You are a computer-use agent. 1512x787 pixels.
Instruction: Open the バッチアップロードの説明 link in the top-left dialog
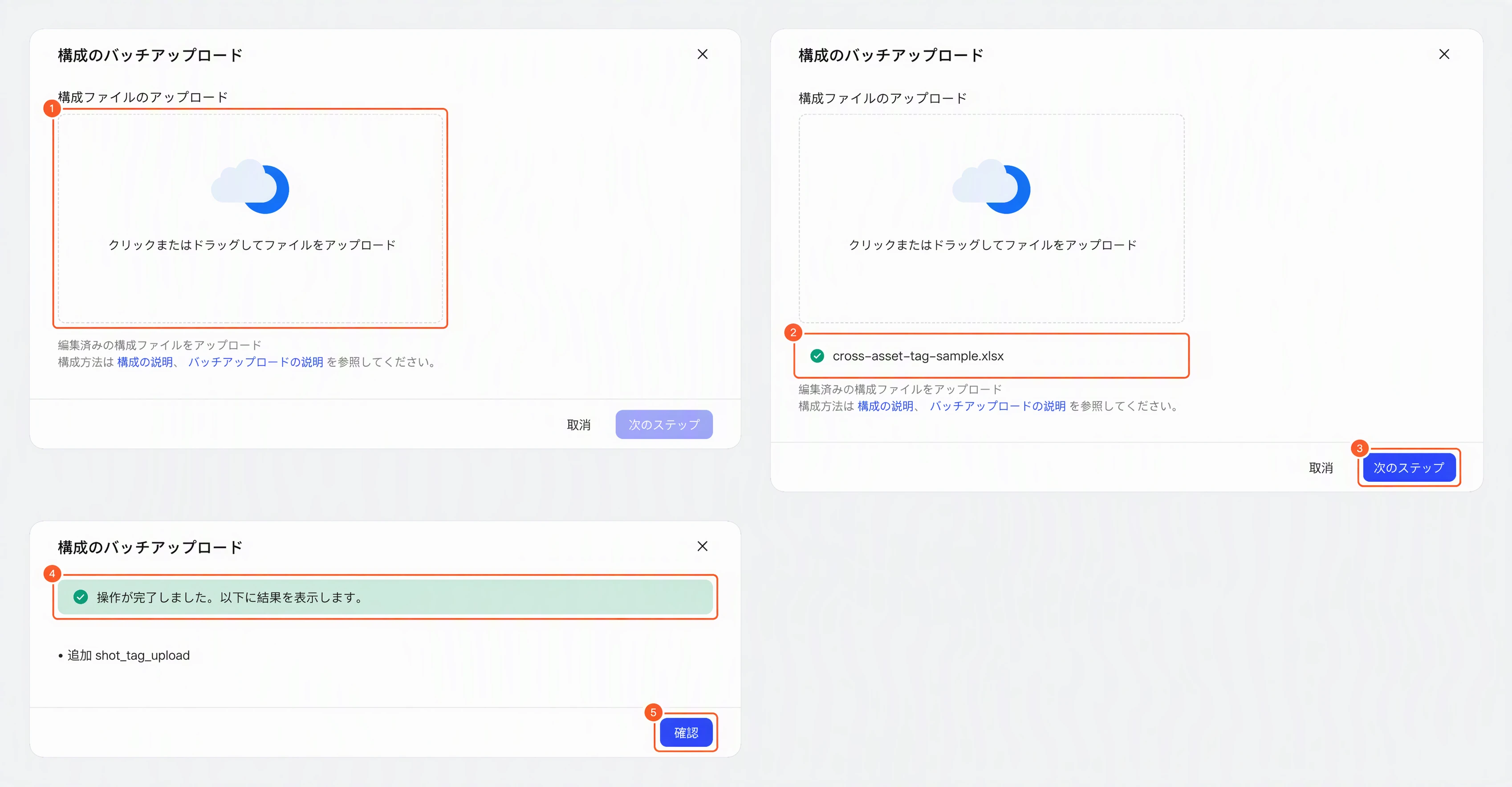(255, 361)
